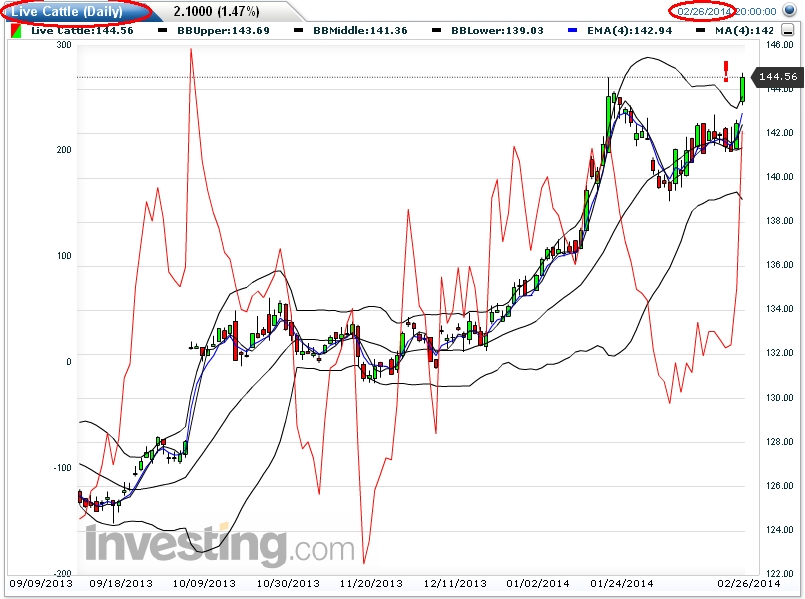Click the 146.00 price axis label
The image size is (805, 599).
(779, 45)
